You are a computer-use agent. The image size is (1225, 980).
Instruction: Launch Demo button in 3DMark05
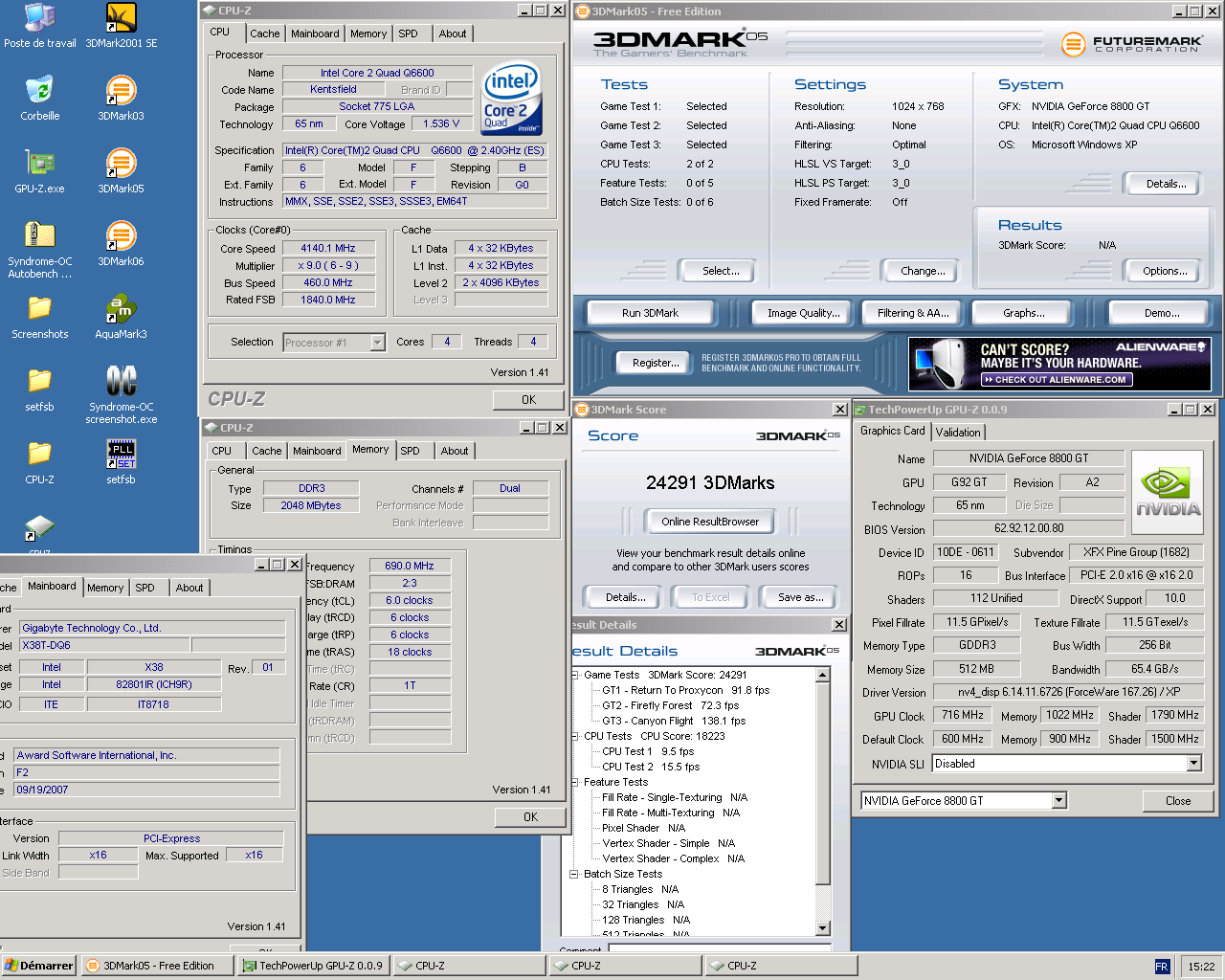(1162, 313)
